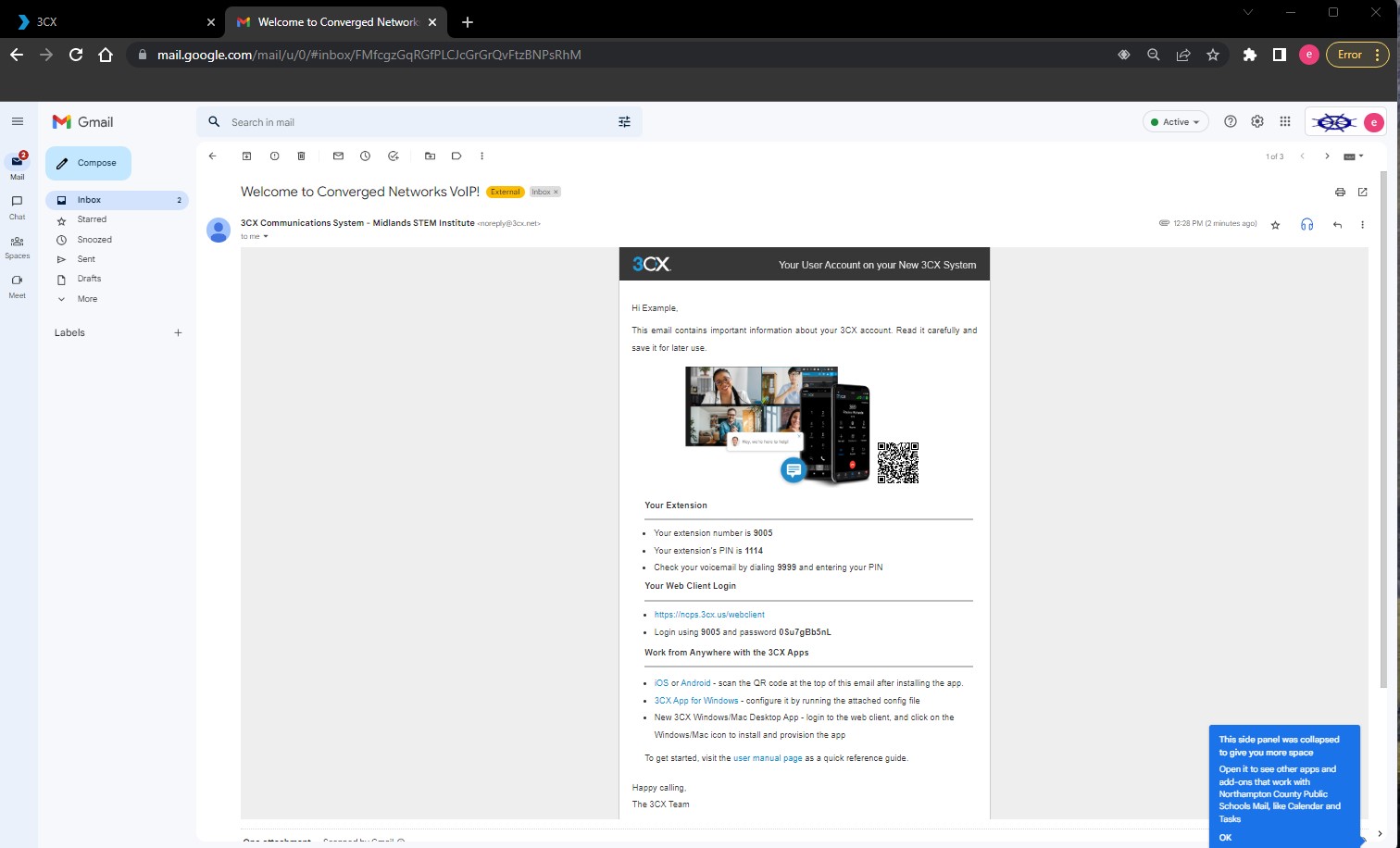Report this email as spam
This screenshot has width=1400, height=848.
coord(275,156)
